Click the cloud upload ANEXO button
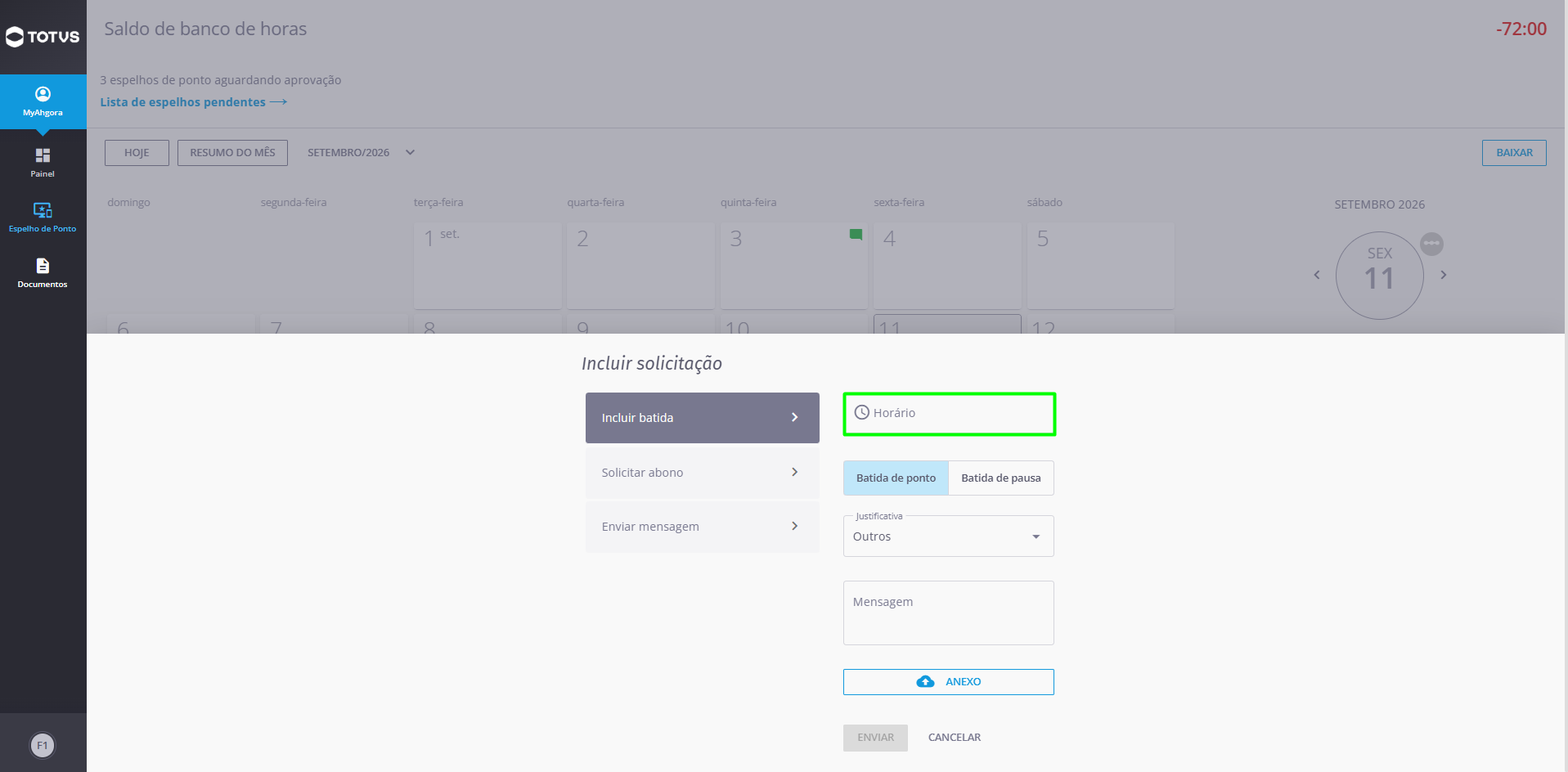Image resolution: width=1568 pixels, height=772 pixels. click(949, 682)
